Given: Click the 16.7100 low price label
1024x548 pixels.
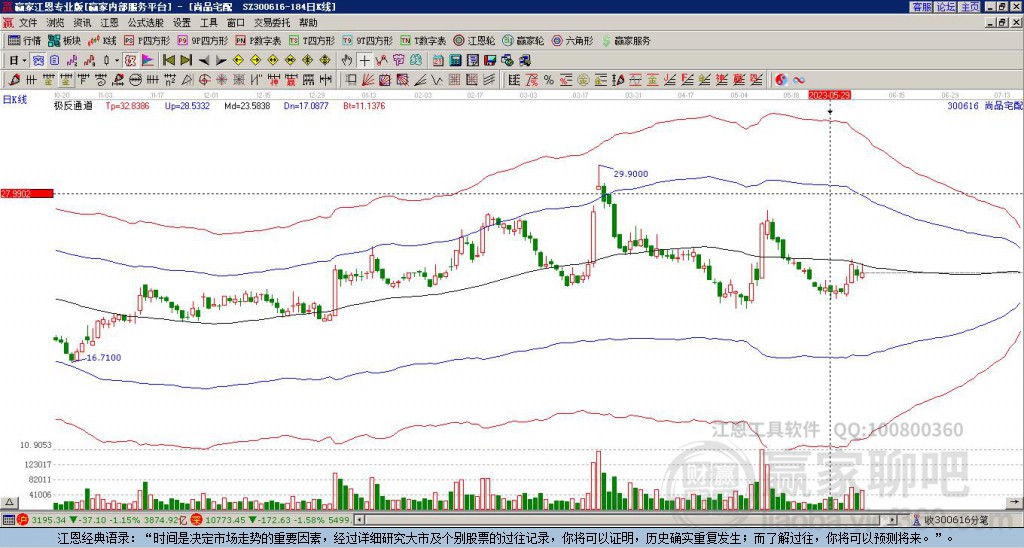Looking at the screenshot, I should 104,358.
